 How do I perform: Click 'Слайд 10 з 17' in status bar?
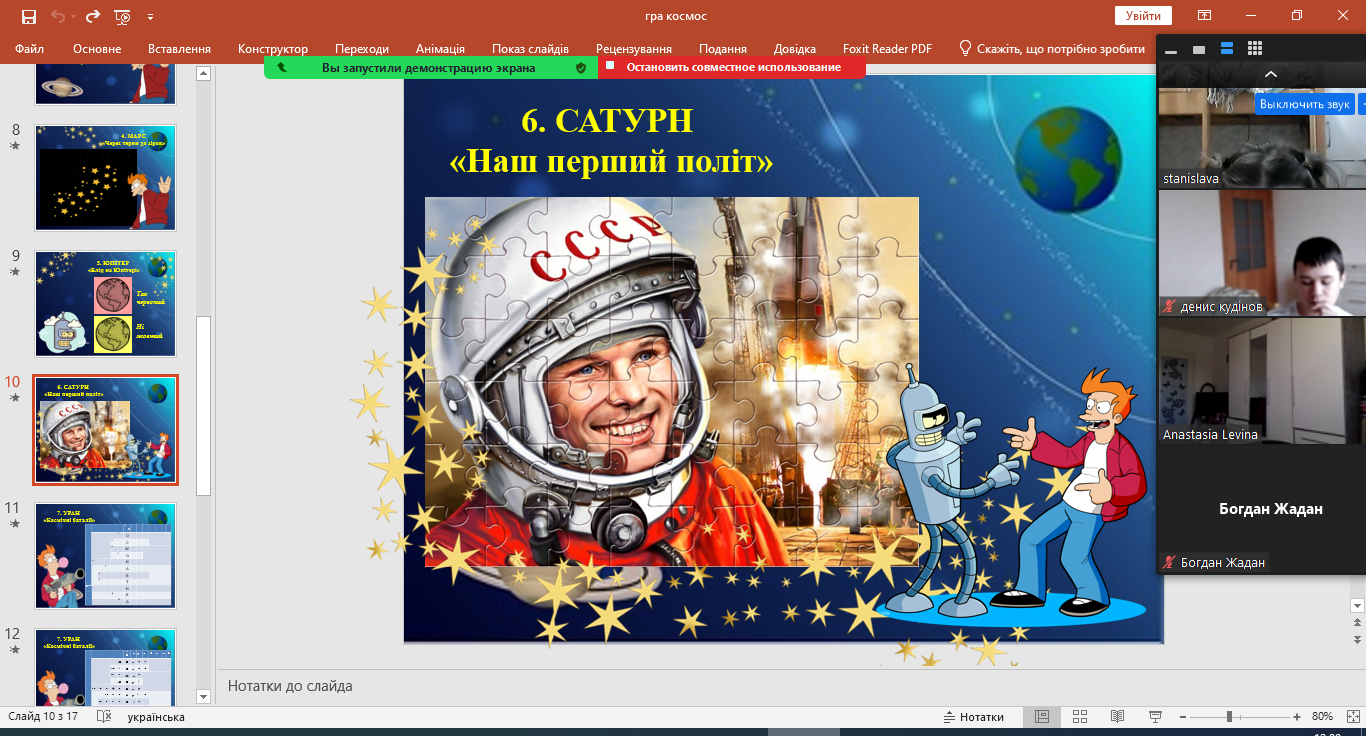(43, 717)
